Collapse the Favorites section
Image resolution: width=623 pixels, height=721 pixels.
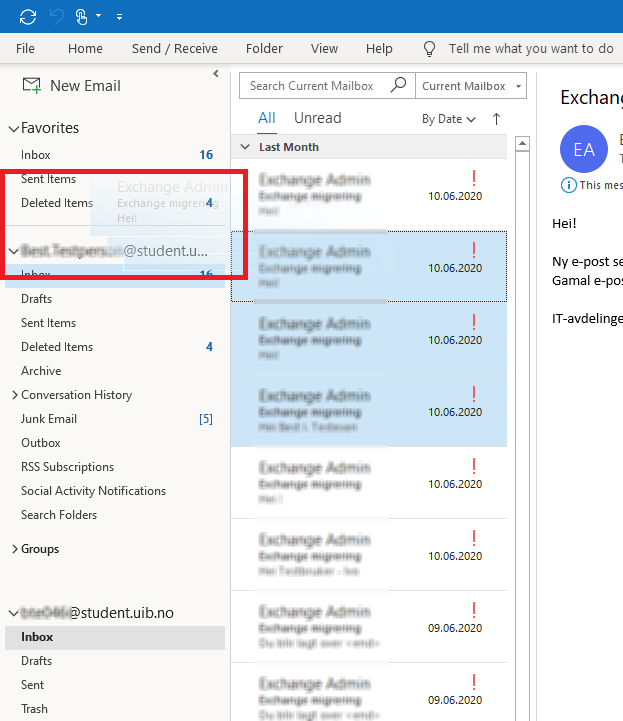point(13,129)
